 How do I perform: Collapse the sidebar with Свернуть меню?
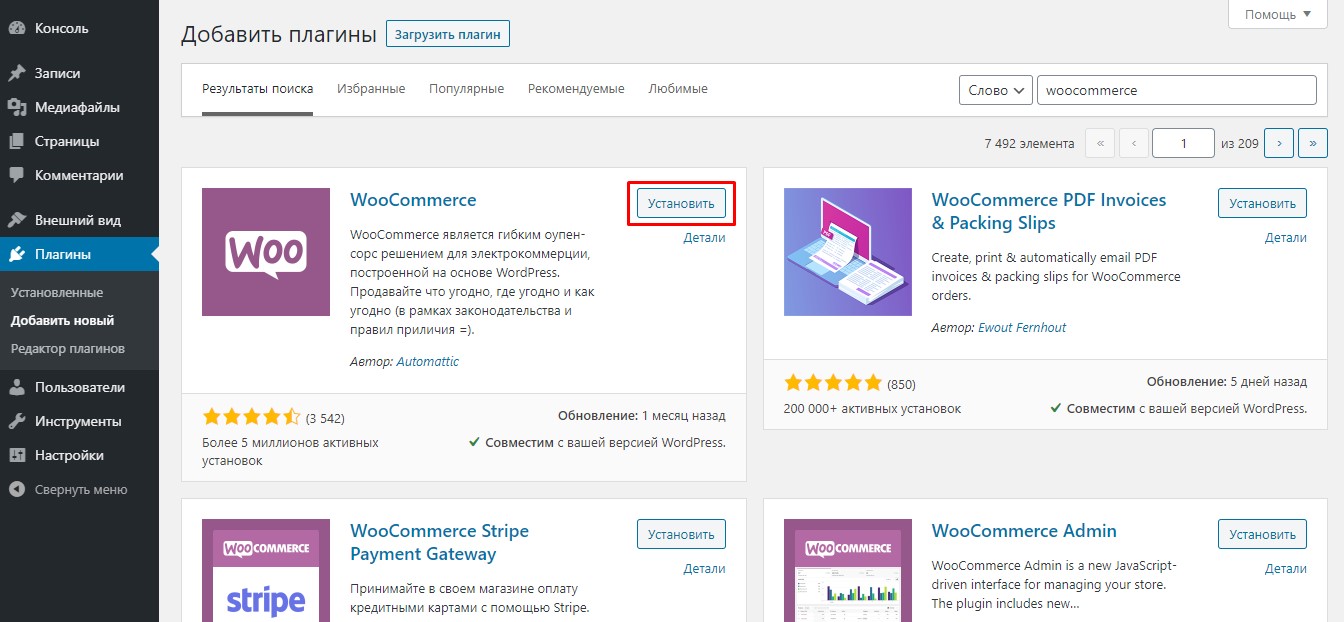click(81, 489)
